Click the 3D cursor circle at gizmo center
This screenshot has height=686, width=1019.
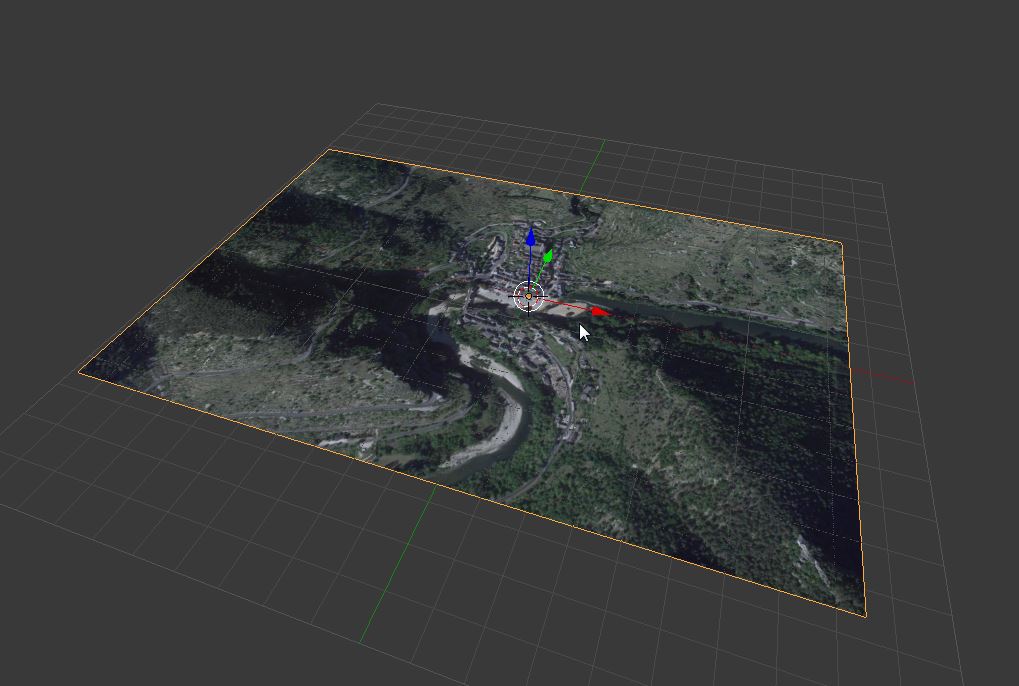(528, 296)
